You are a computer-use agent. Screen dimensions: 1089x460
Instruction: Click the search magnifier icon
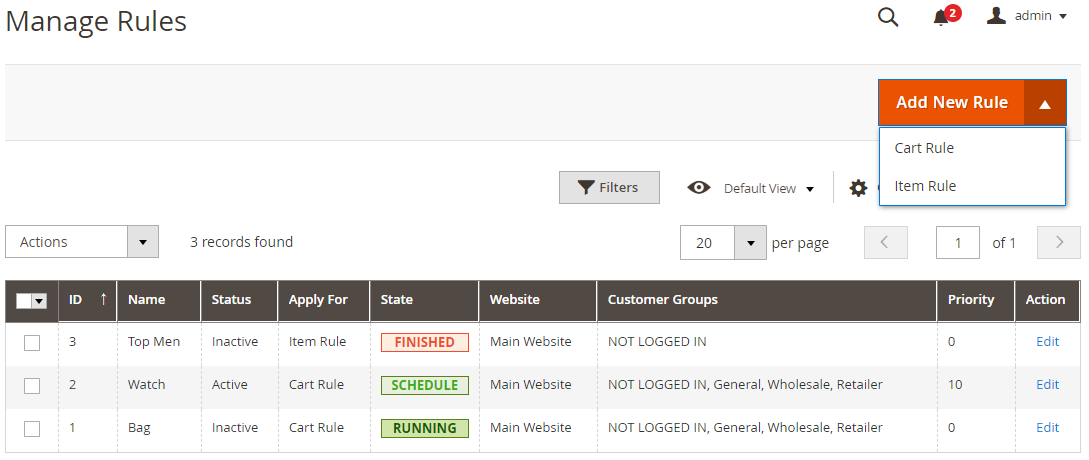click(x=888, y=17)
